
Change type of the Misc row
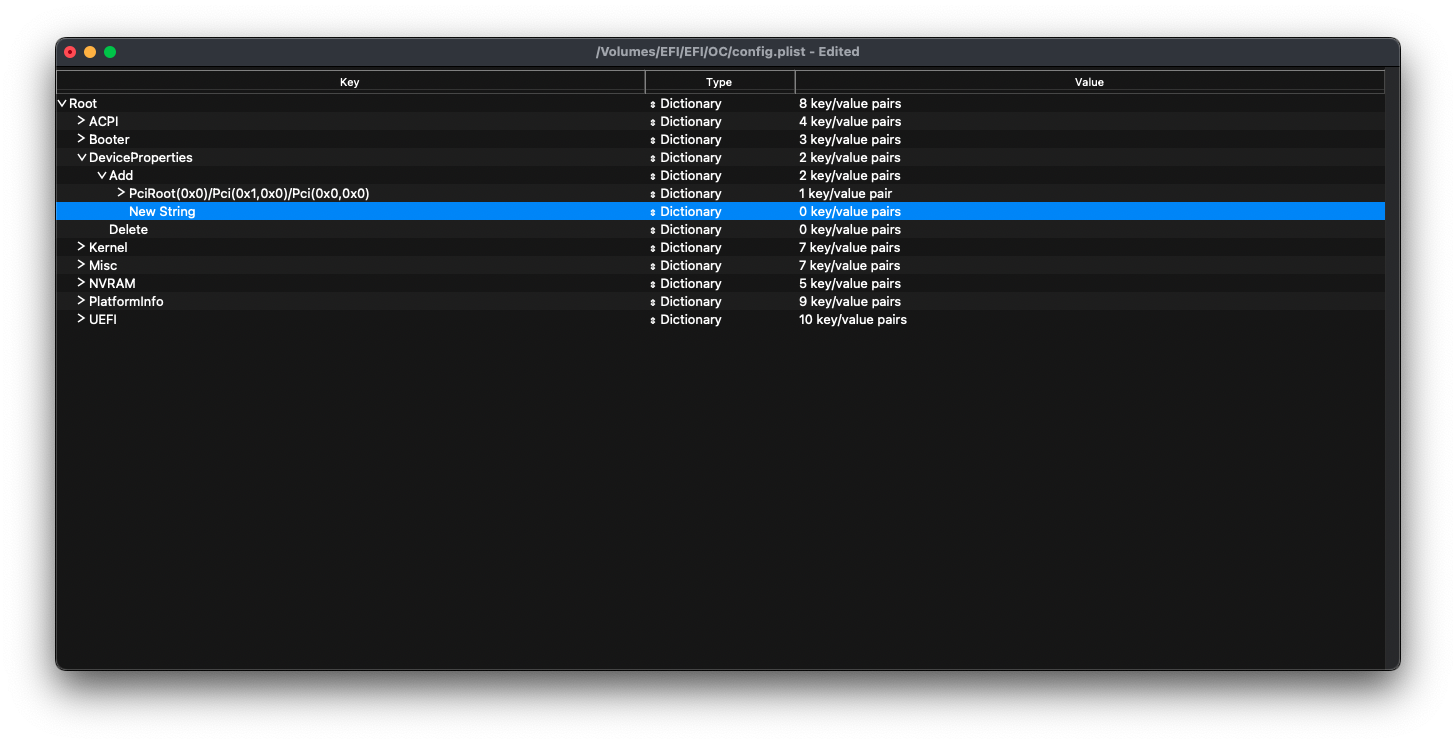pos(653,266)
